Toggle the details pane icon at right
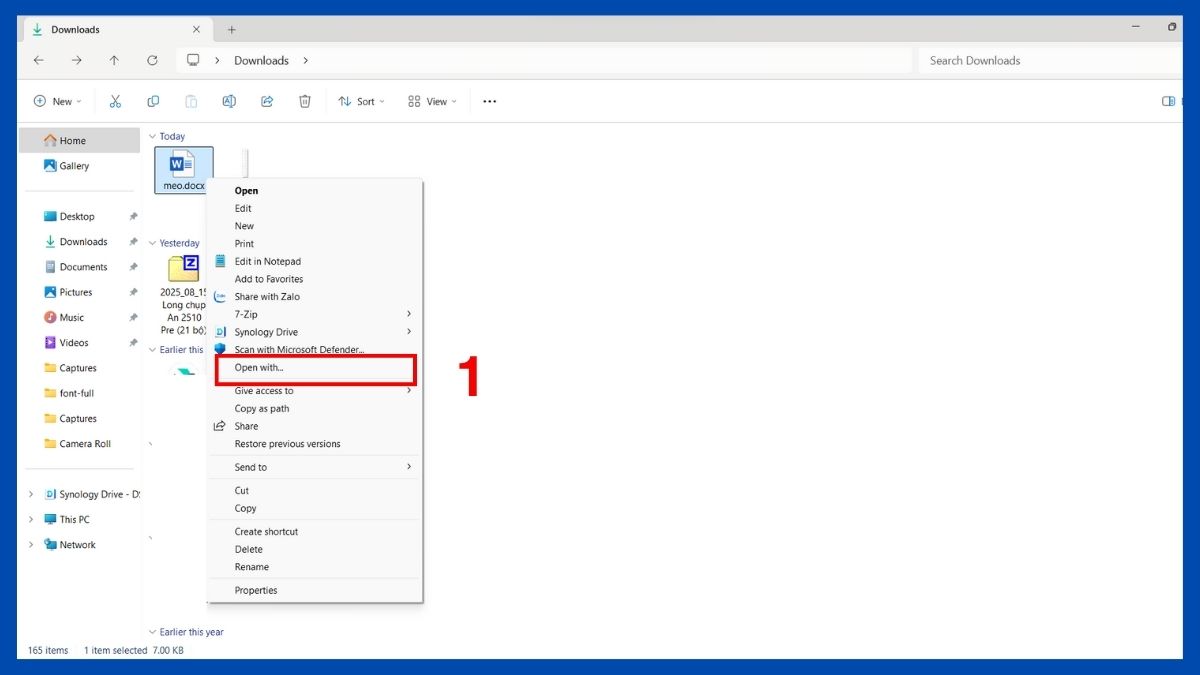 1168,101
